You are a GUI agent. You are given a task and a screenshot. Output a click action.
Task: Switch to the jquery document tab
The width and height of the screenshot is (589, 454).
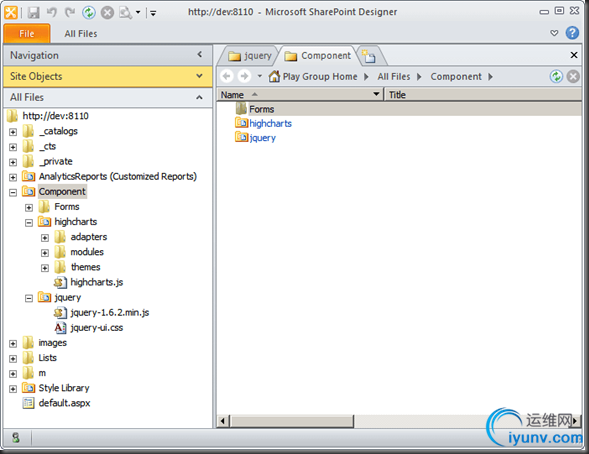click(249, 56)
